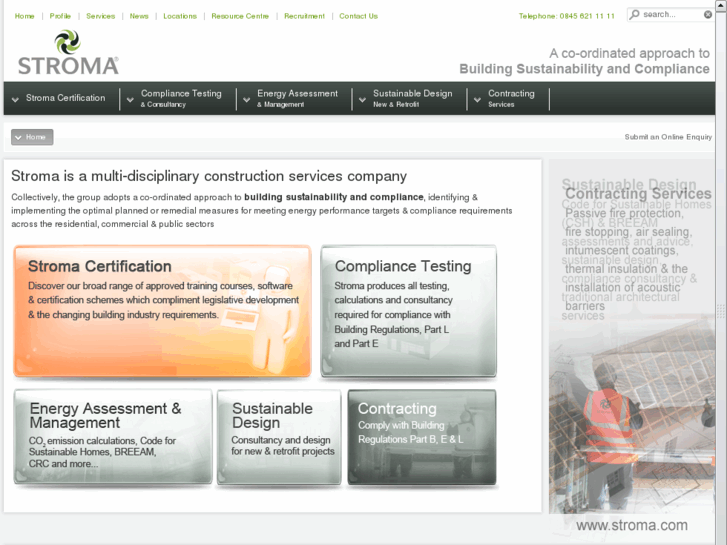The image size is (727, 545).
Task: Open the Resource Centre link
Action: coord(240,16)
